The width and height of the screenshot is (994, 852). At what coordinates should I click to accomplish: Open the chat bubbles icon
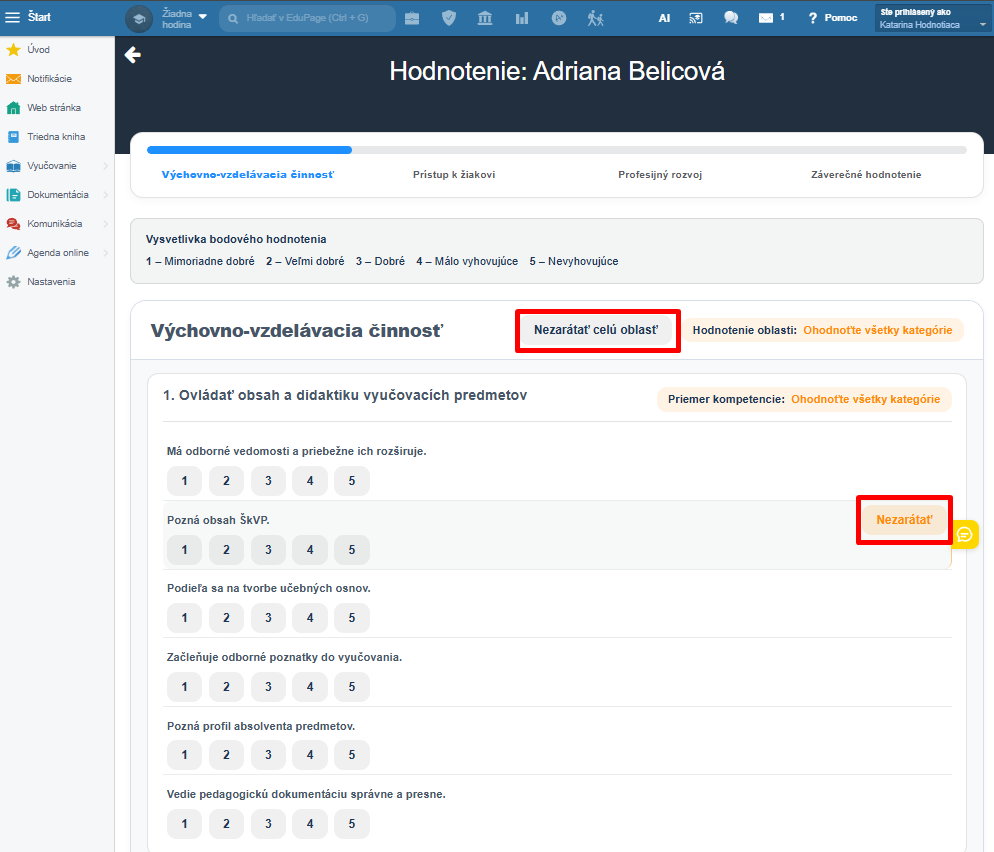coord(731,18)
